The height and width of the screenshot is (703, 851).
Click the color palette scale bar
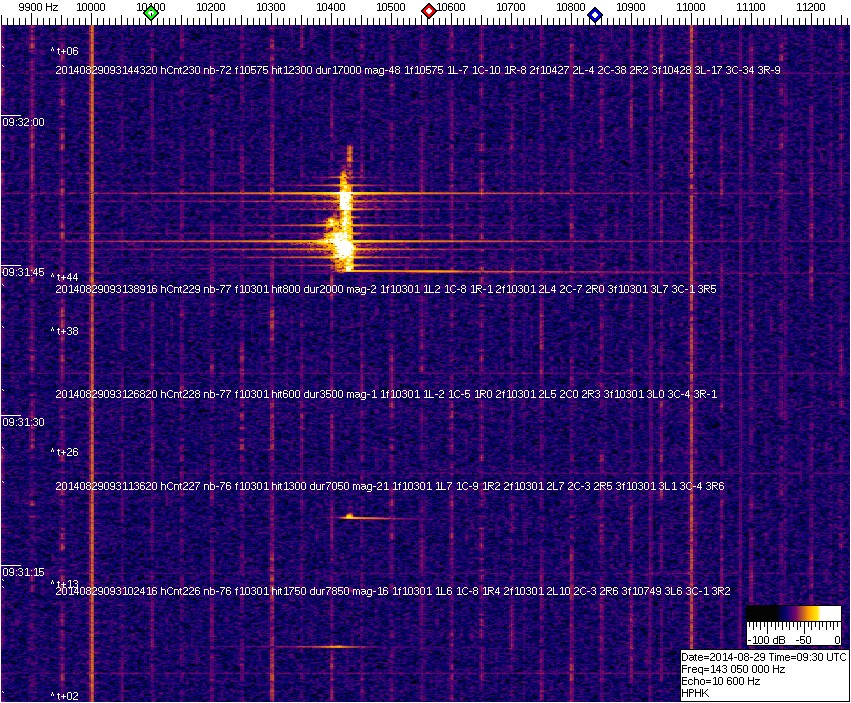(793, 614)
